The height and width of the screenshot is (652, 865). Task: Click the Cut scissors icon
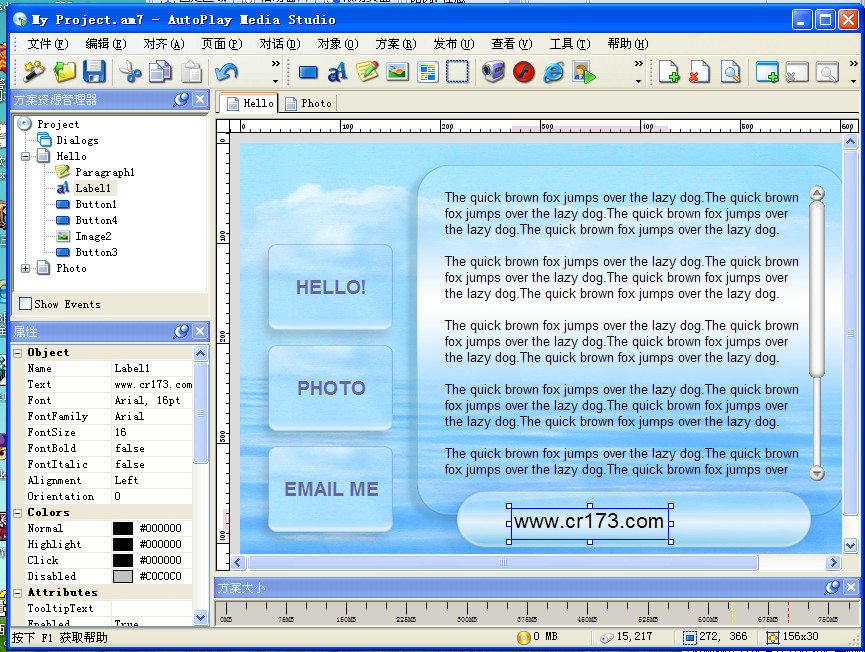click(130, 72)
